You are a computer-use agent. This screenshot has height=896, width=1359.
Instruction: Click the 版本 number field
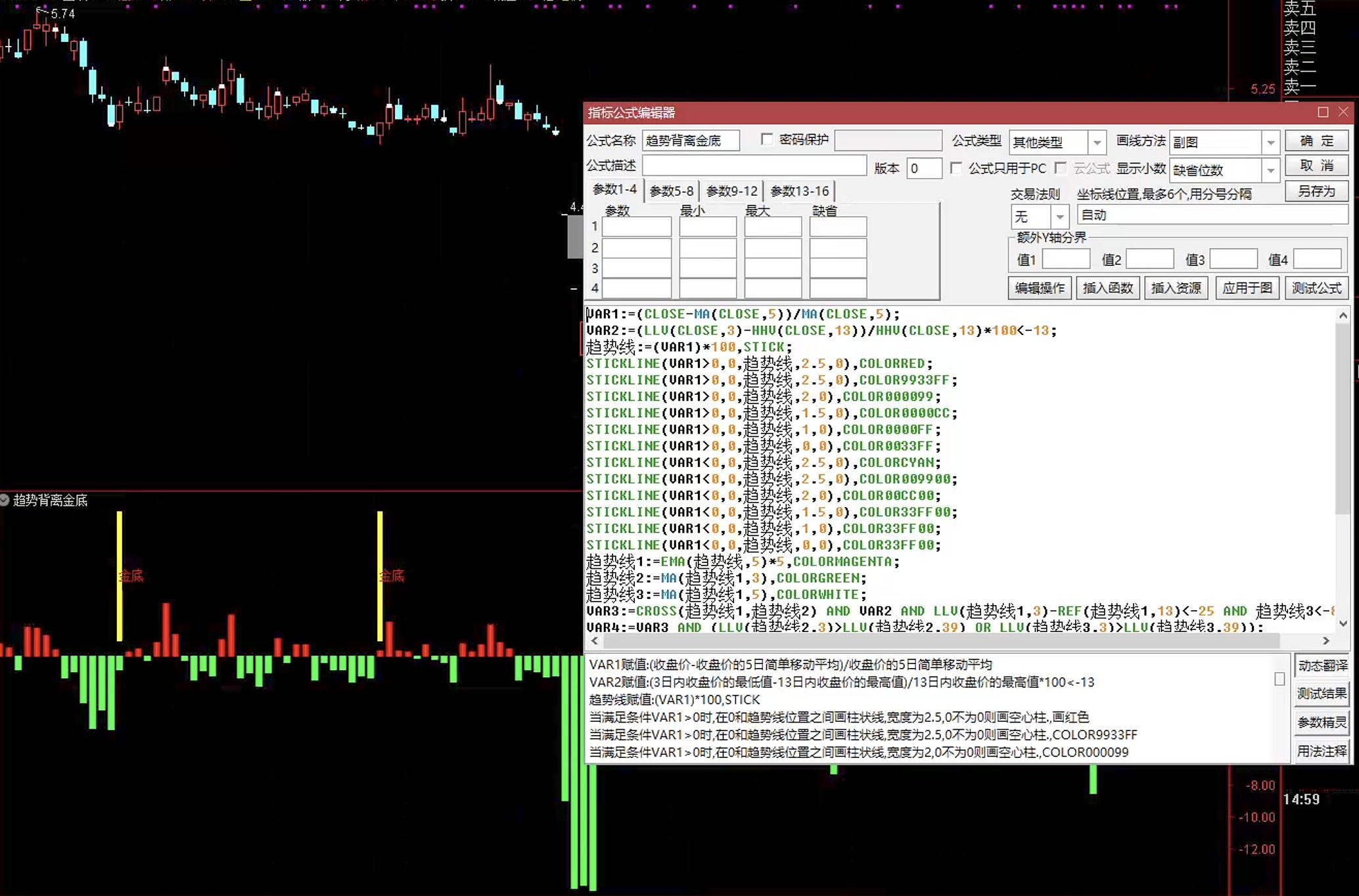(924, 168)
